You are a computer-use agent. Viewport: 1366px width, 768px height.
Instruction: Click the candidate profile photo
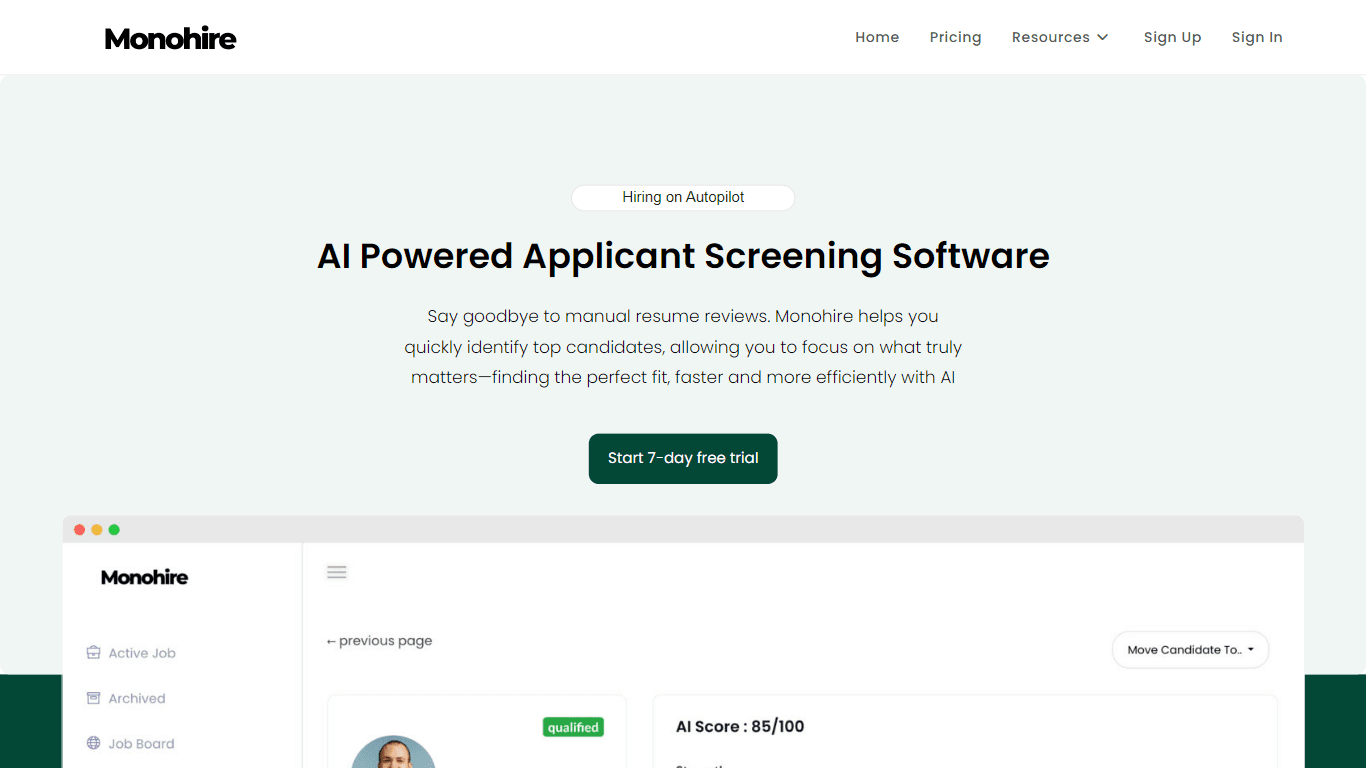(394, 752)
